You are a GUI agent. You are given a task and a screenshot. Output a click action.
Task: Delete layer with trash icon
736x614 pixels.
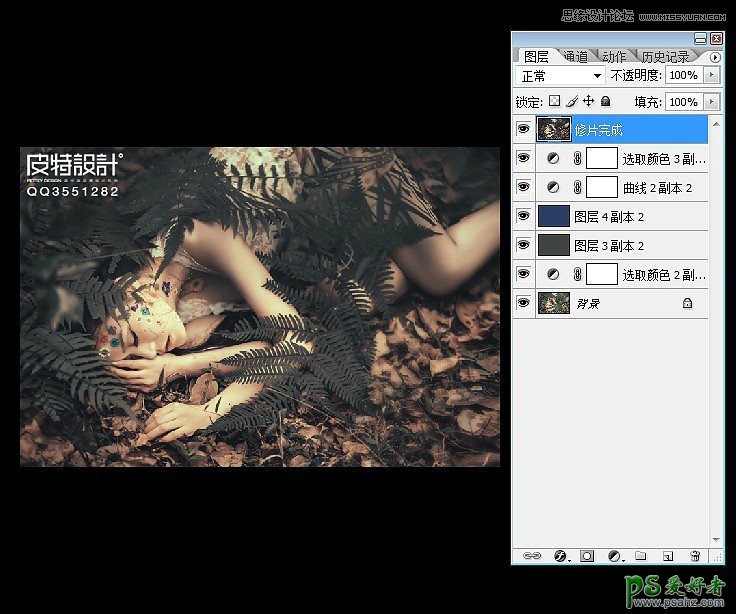[695, 556]
